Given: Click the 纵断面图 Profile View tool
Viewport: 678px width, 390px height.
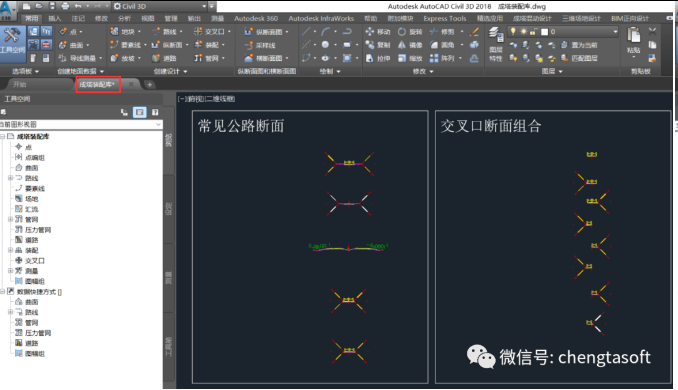Looking at the screenshot, I should click(x=266, y=32).
